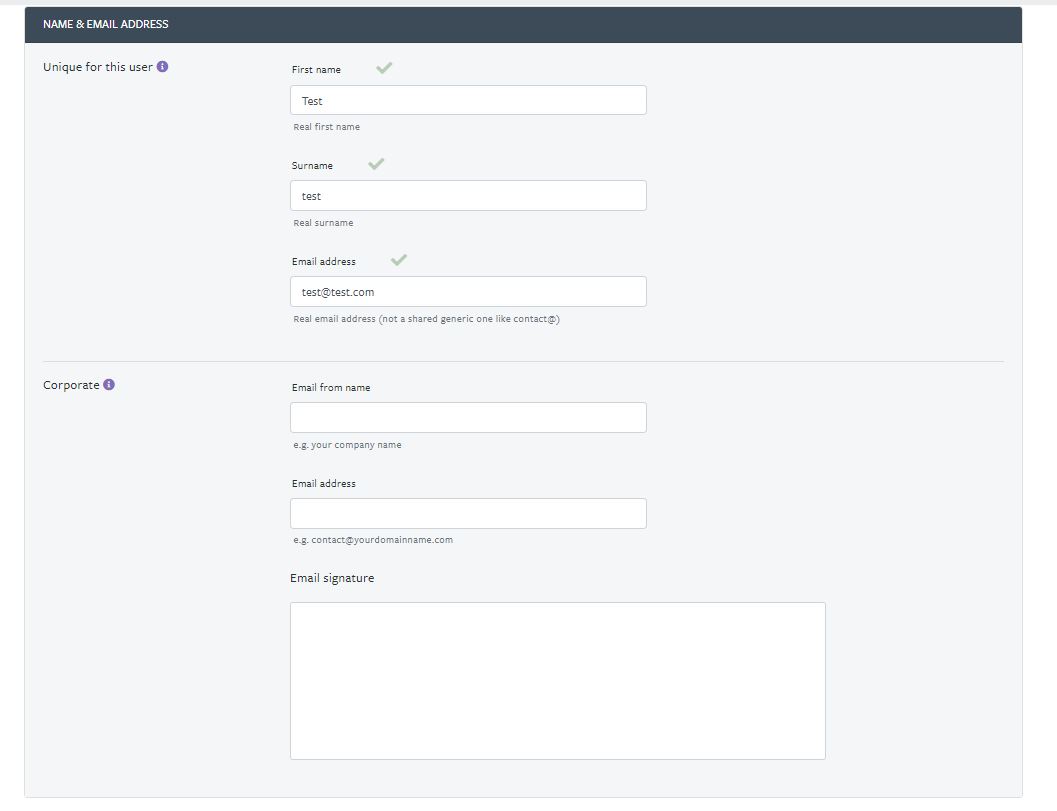Click the email field showing test@test.com

point(469,291)
